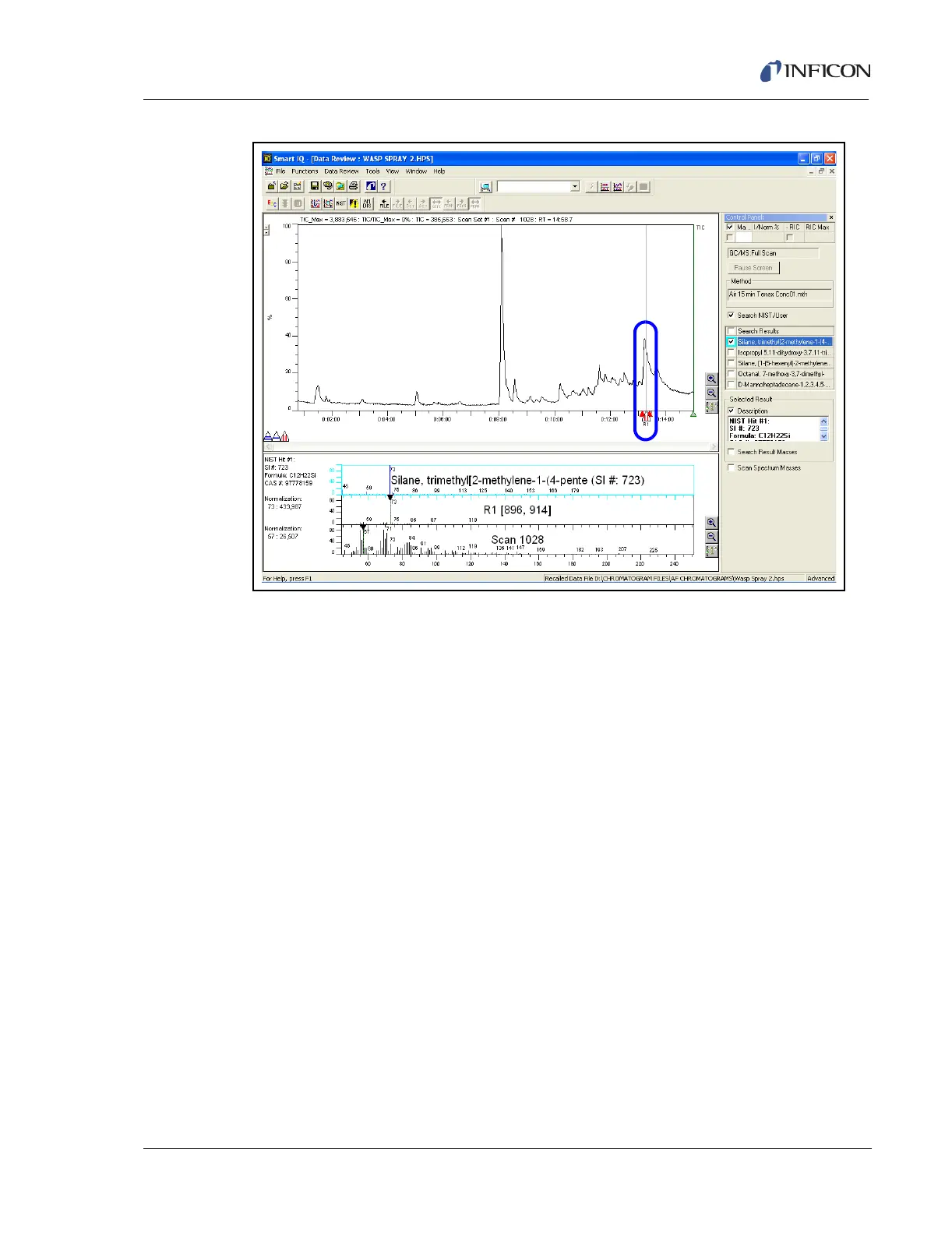Click the green triangle end marker on time axis
The height and width of the screenshot is (1234, 952).
tap(693, 414)
